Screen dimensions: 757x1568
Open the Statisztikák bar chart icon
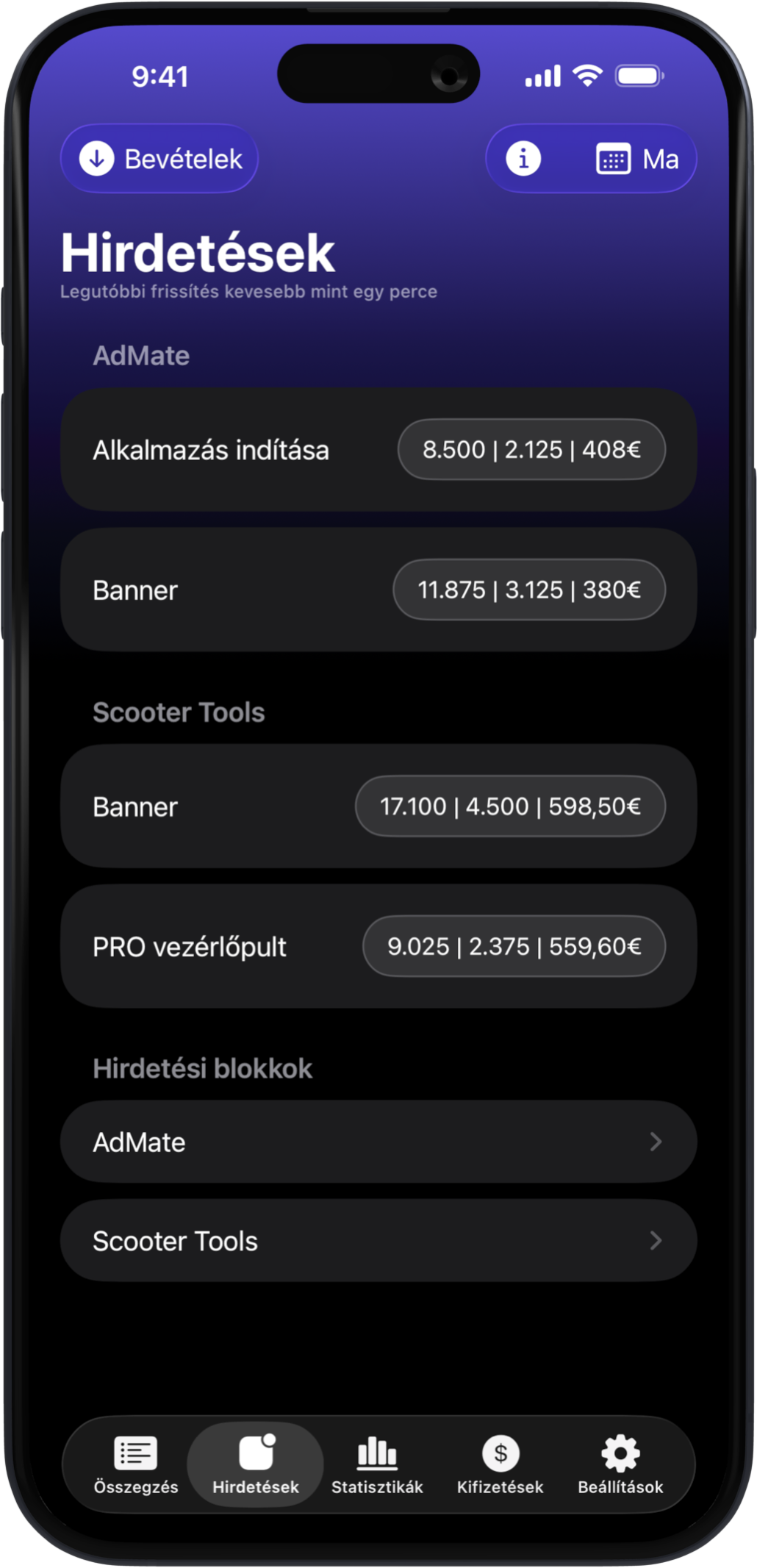click(x=377, y=1453)
